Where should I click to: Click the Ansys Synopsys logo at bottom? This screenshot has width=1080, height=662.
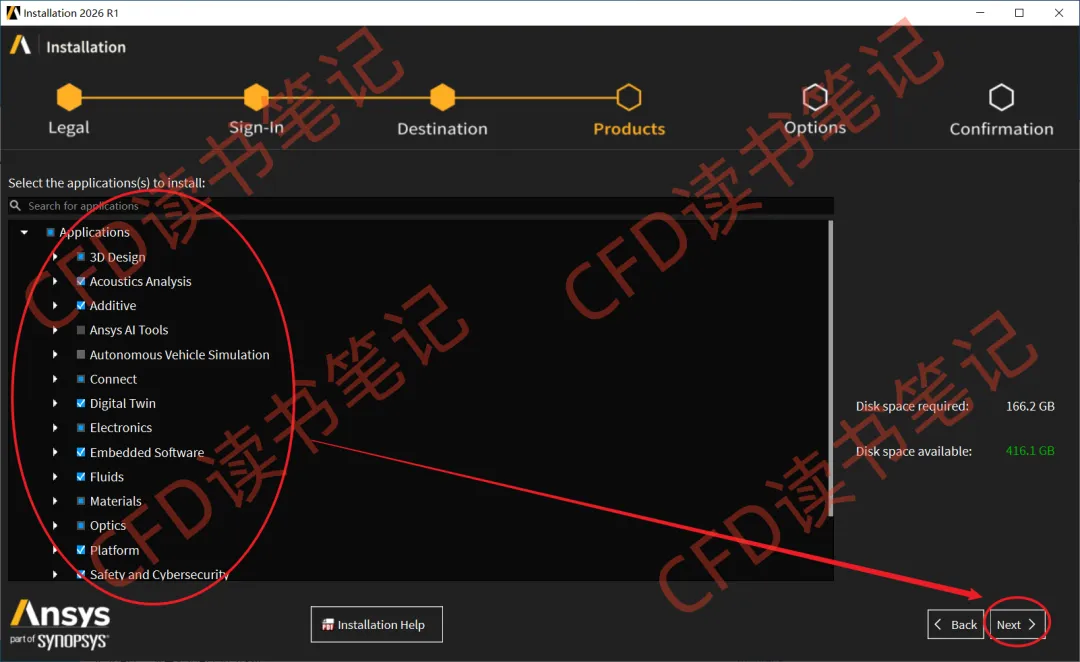pos(60,624)
